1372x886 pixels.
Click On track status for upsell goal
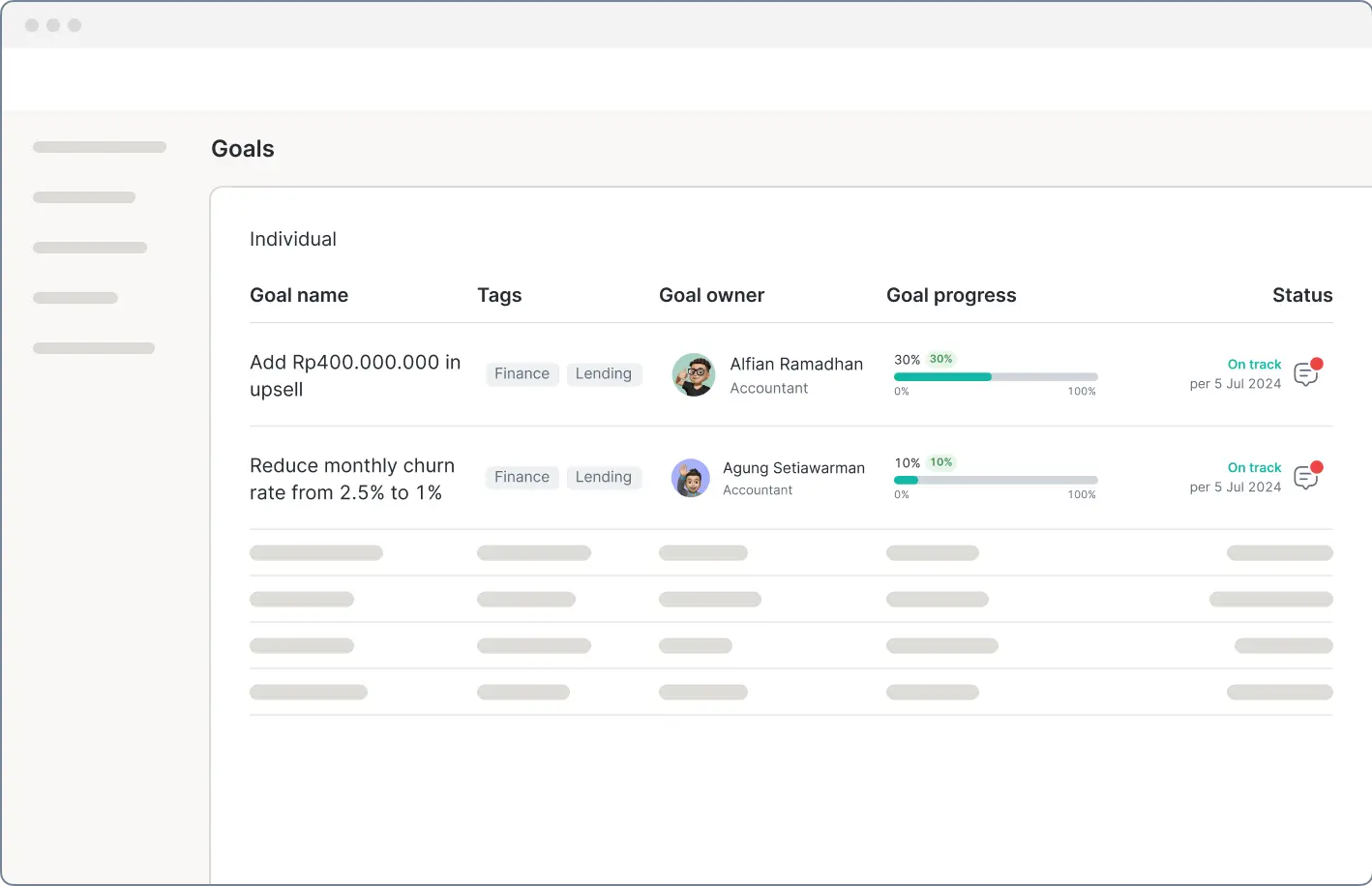coord(1253,365)
